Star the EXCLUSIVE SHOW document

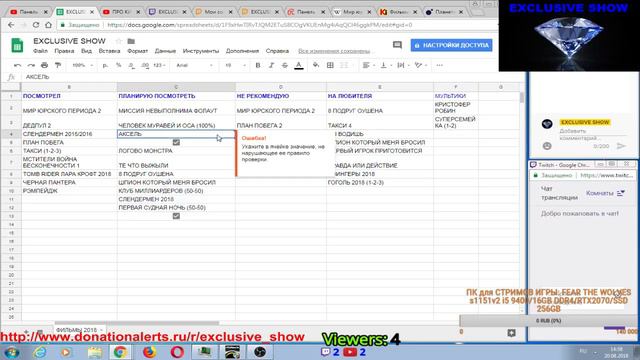coord(119,41)
